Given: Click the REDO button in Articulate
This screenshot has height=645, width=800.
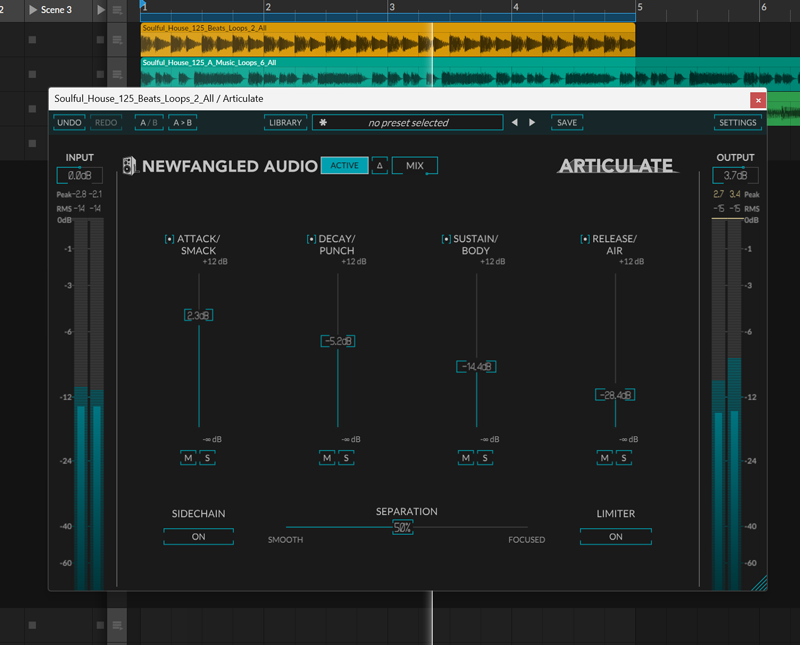Looking at the screenshot, I should pyautogui.click(x=106, y=122).
